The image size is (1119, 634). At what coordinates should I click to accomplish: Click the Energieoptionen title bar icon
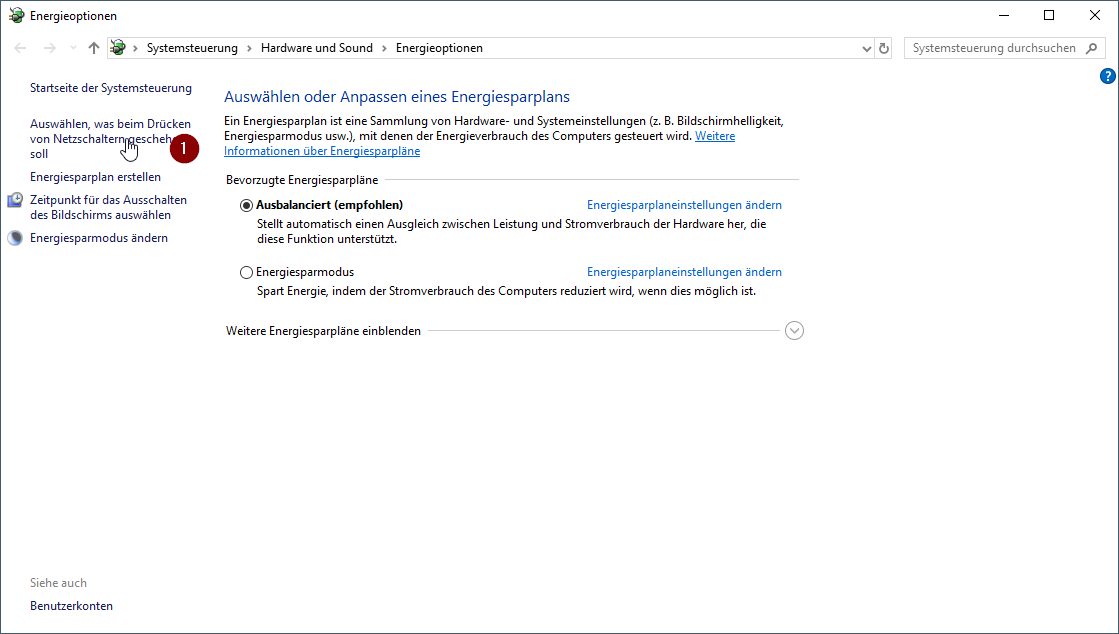tap(16, 16)
